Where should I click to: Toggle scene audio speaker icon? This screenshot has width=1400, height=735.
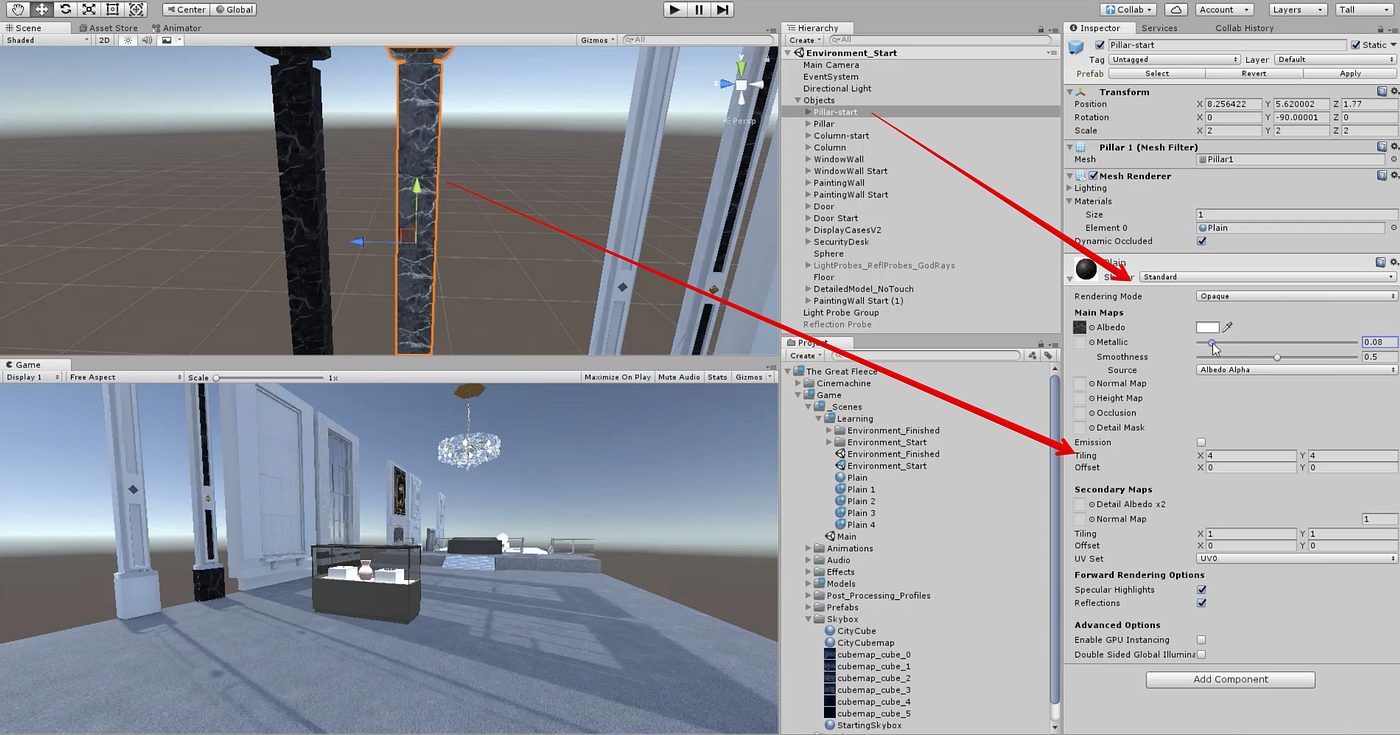click(146, 40)
